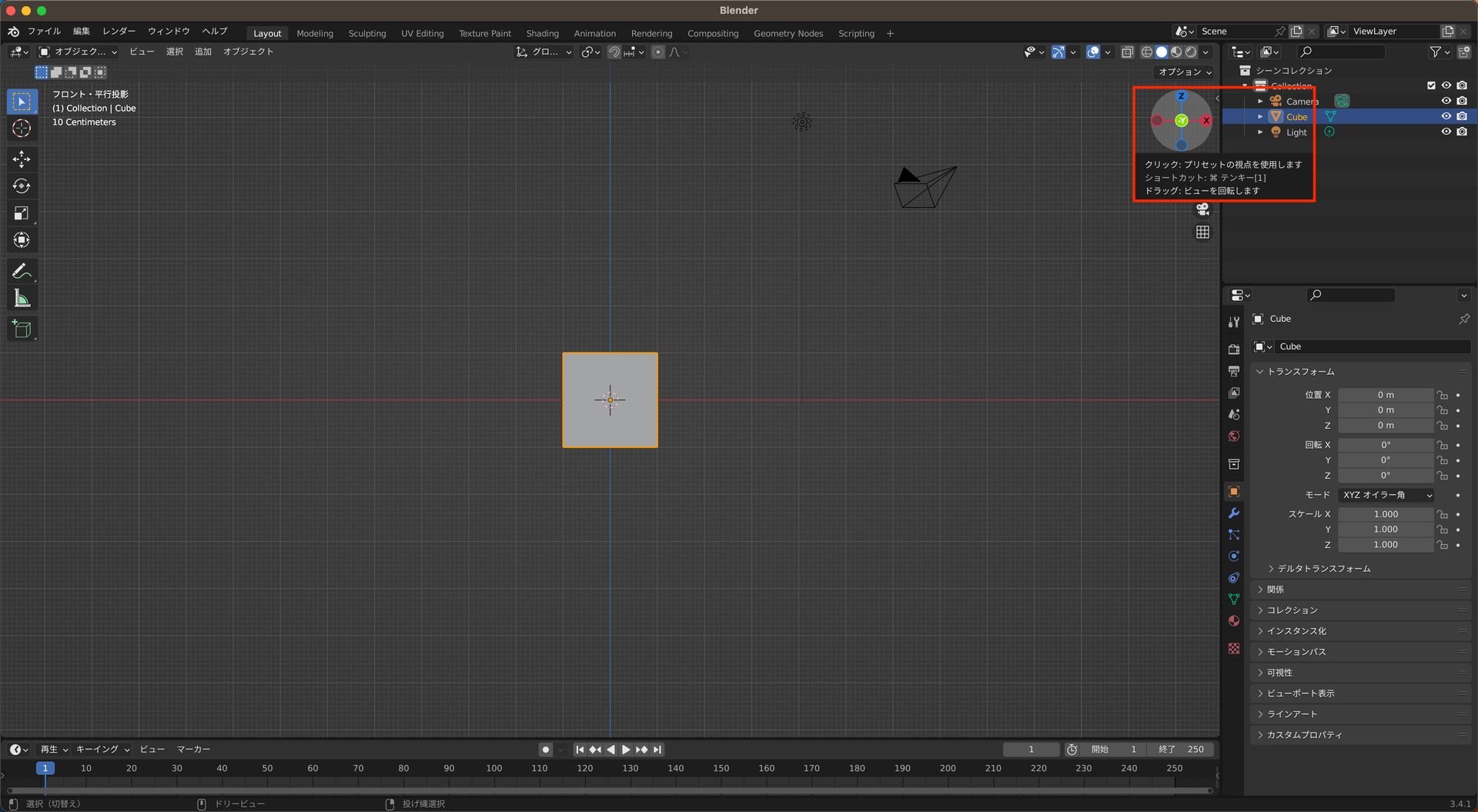
Task: Select the Move tool
Action: pyautogui.click(x=21, y=159)
